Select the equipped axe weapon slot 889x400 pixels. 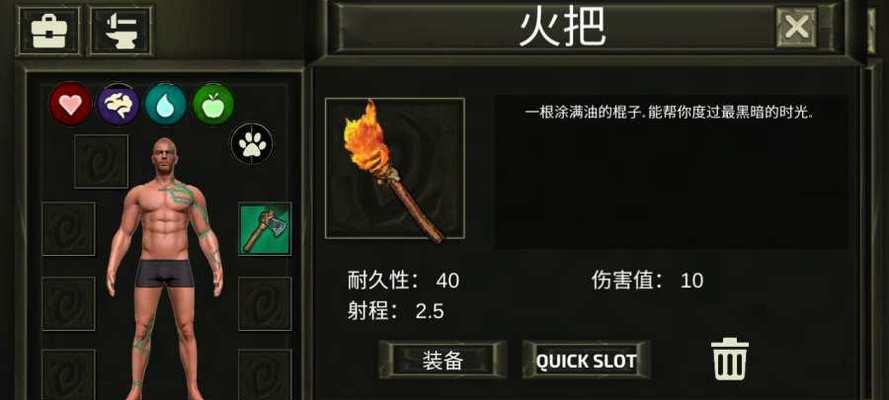click(265, 229)
